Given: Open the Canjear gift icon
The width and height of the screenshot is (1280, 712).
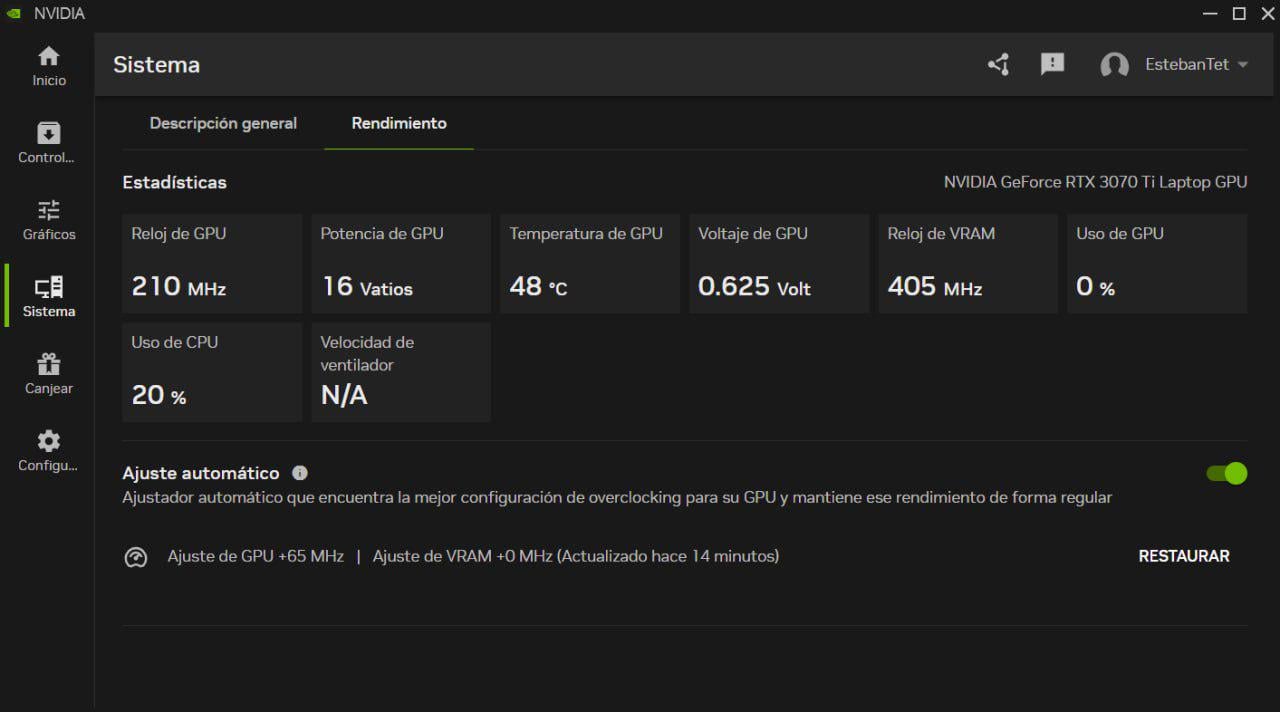Looking at the screenshot, I should tap(48, 364).
